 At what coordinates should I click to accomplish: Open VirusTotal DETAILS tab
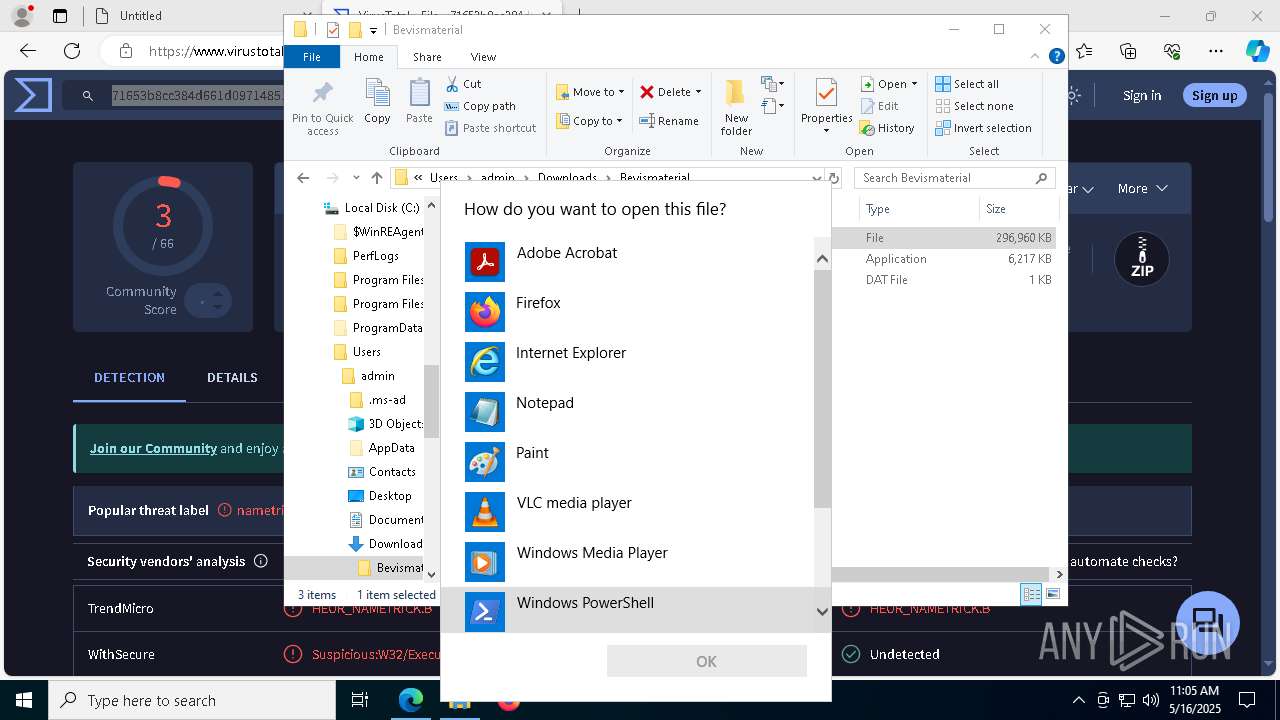click(232, 377)
